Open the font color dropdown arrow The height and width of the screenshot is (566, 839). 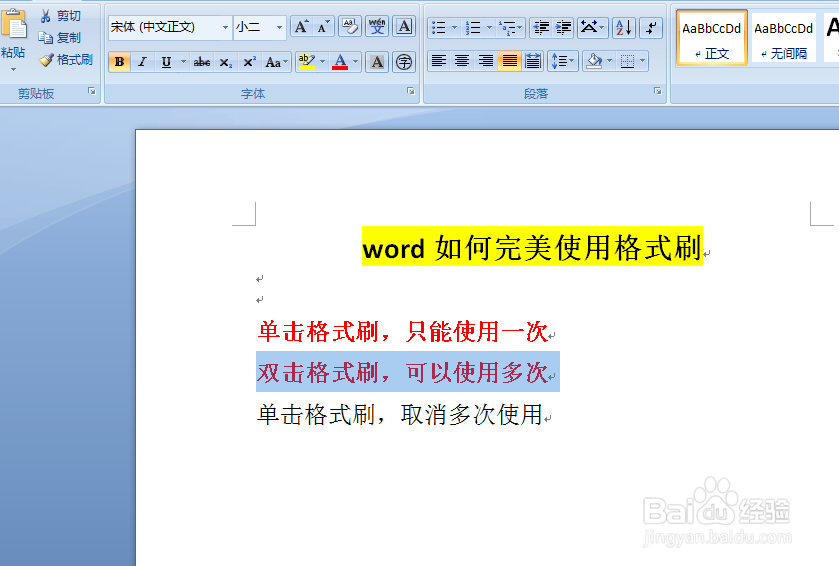pyautogui.click(x=356, y=62)
